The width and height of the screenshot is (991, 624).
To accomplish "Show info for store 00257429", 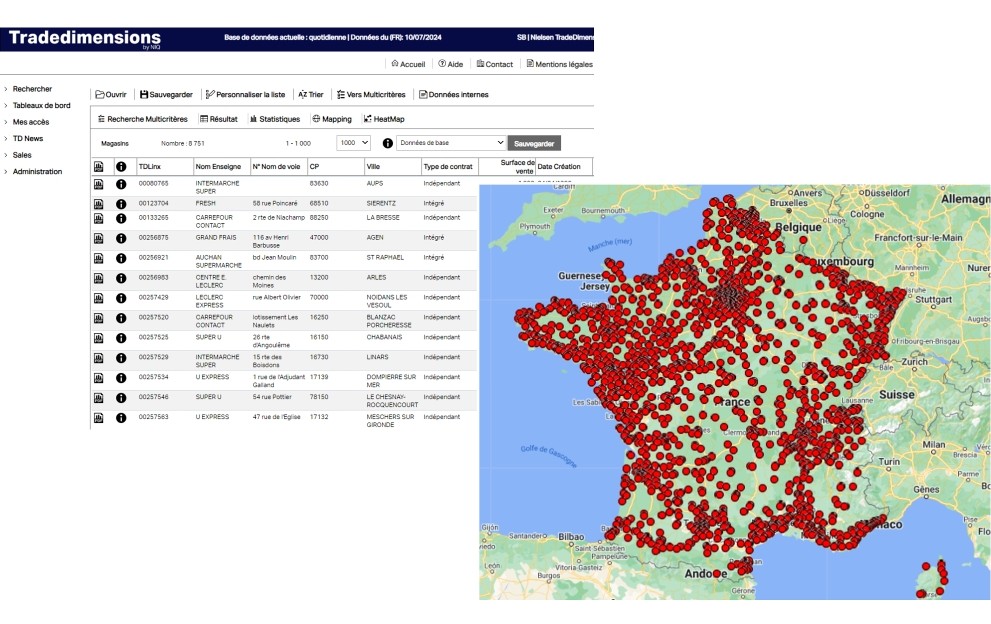I will pyautogui.click(x=121, y=298).
